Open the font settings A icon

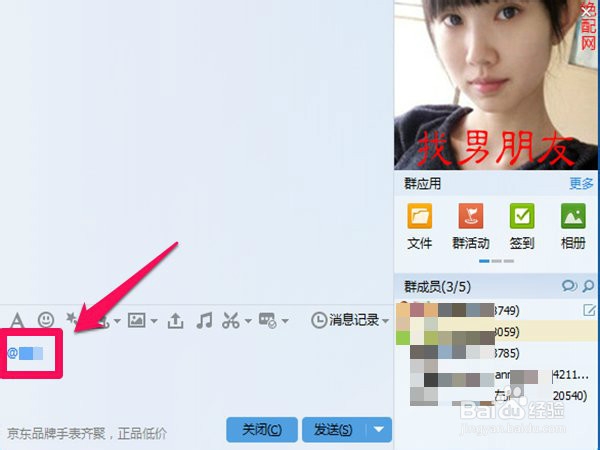pos(17,320)
